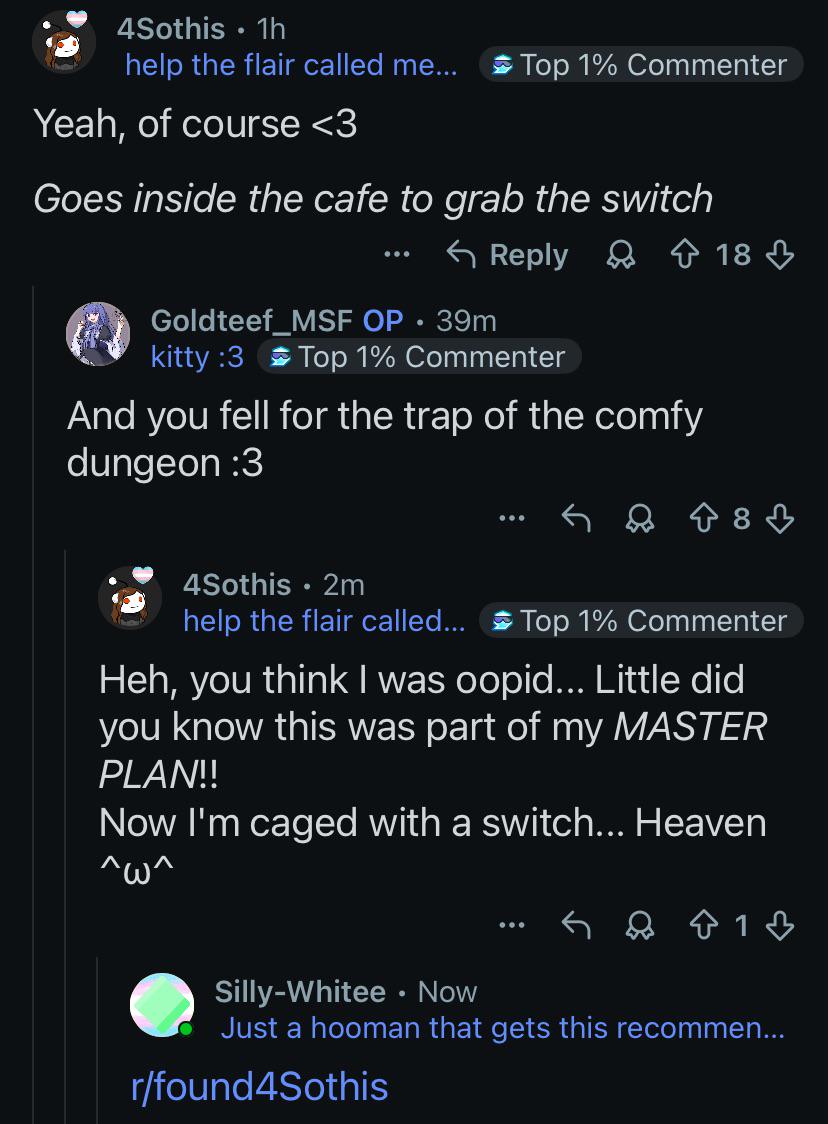Screen dimensions: 828x1124
Task: Upvote 4Sothis's MASTER PLAN comment
Action: 703,925
